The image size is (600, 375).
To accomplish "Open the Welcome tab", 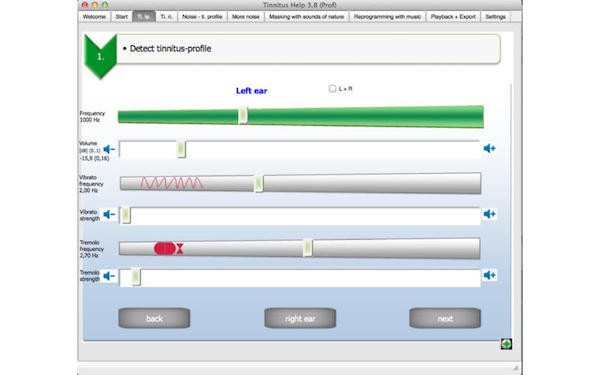I will point(94,17).
